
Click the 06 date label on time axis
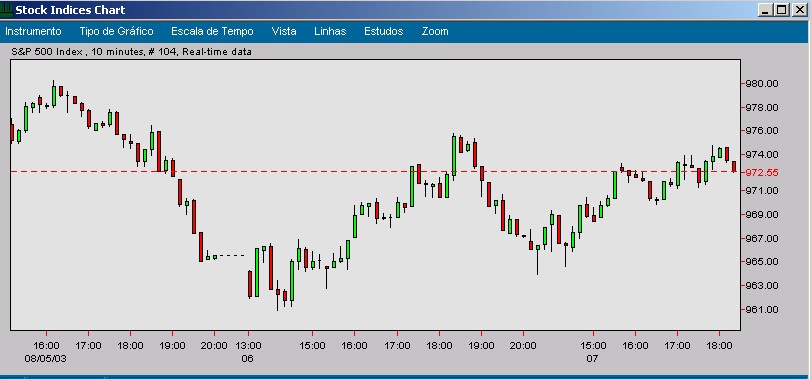[x=248, y=358]
